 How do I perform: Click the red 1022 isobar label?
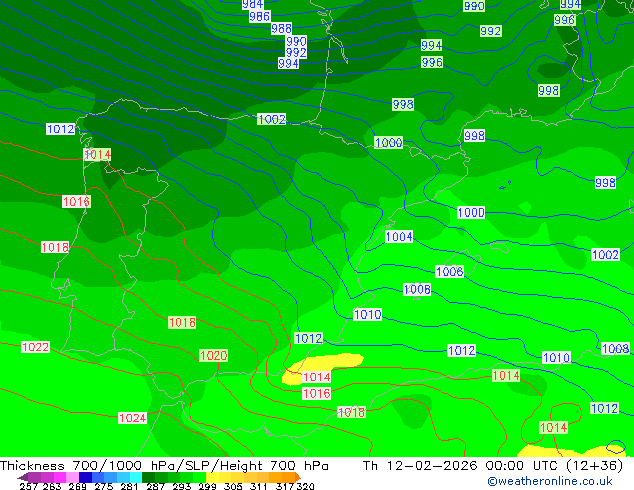36,347
